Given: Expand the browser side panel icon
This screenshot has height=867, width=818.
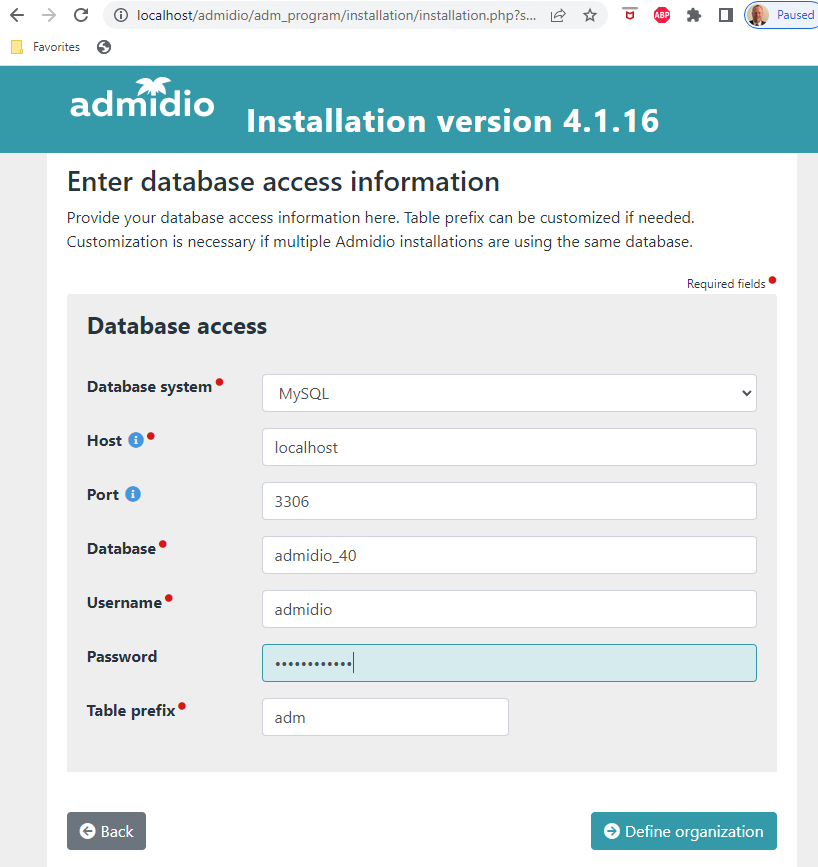Looking at the screenshot, I should (x=727, y=14).
